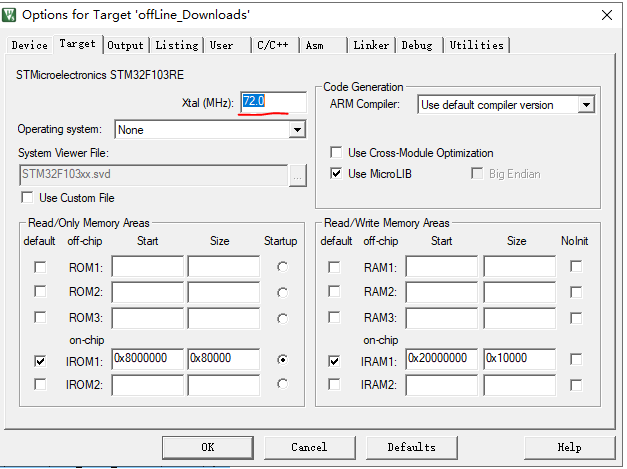Enable Use Cross-Module Optimization
The height and width of the screenshot is (469, 627).
[335, 153]
